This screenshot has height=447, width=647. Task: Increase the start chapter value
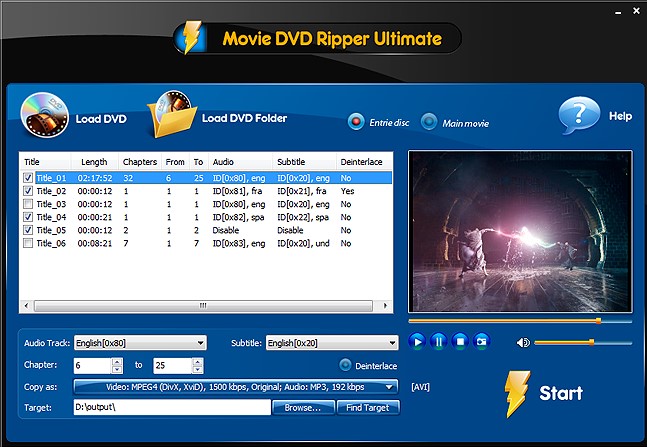pyautogui.click(x=117, y=362)
